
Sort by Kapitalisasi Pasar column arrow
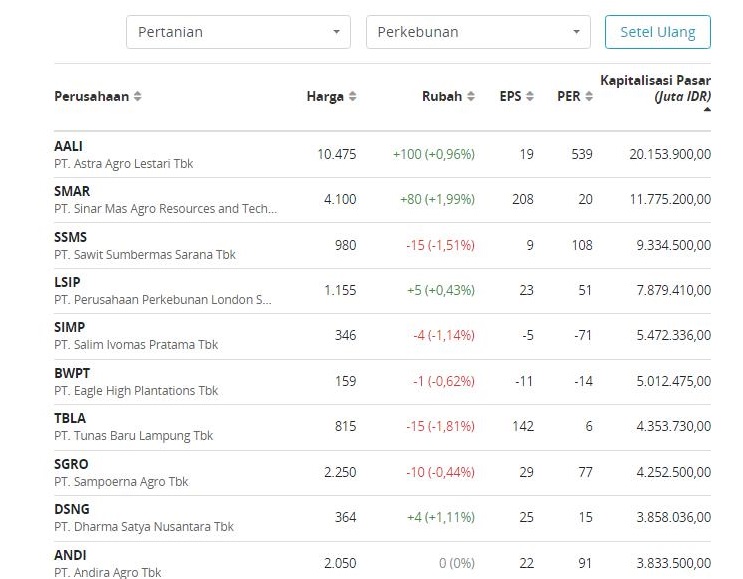pyautogui.click(x=707, y=109)
